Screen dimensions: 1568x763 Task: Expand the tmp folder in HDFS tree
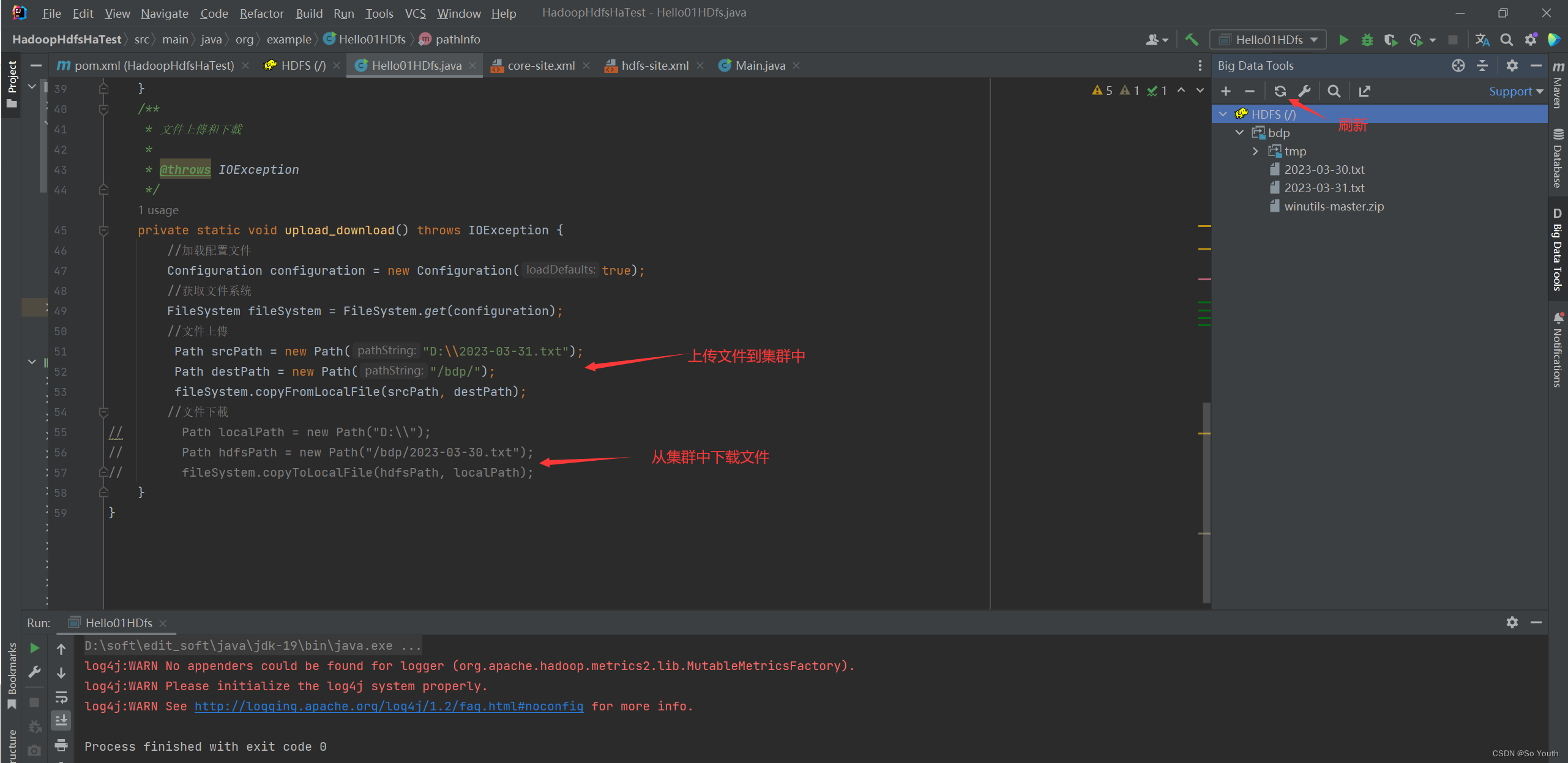pyautogui.click(x=1255, y=151)
